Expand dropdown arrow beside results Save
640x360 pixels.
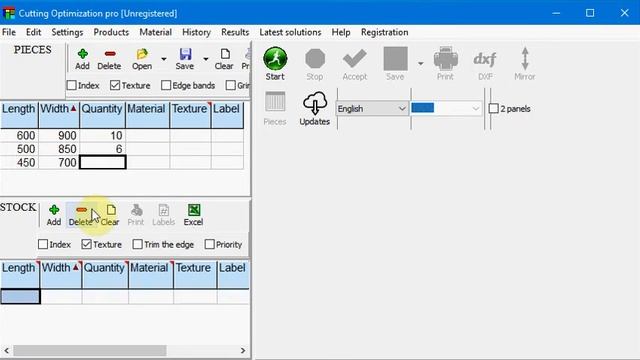[420, 63]
